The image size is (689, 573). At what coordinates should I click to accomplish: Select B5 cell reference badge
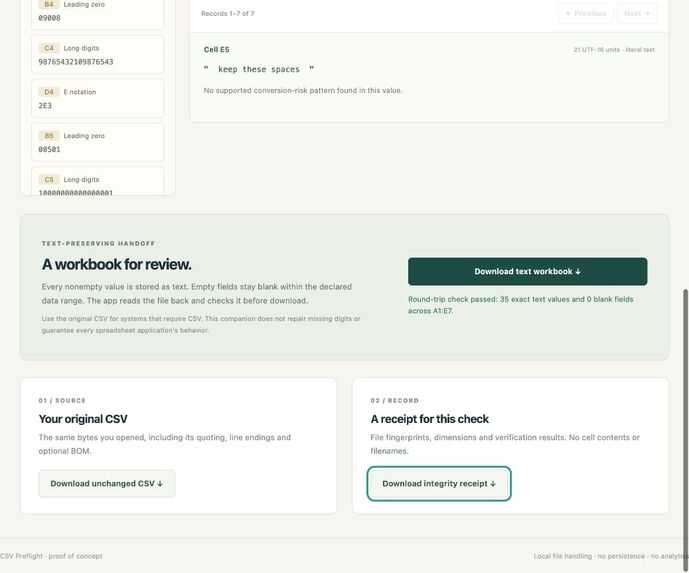coord(49,136)
